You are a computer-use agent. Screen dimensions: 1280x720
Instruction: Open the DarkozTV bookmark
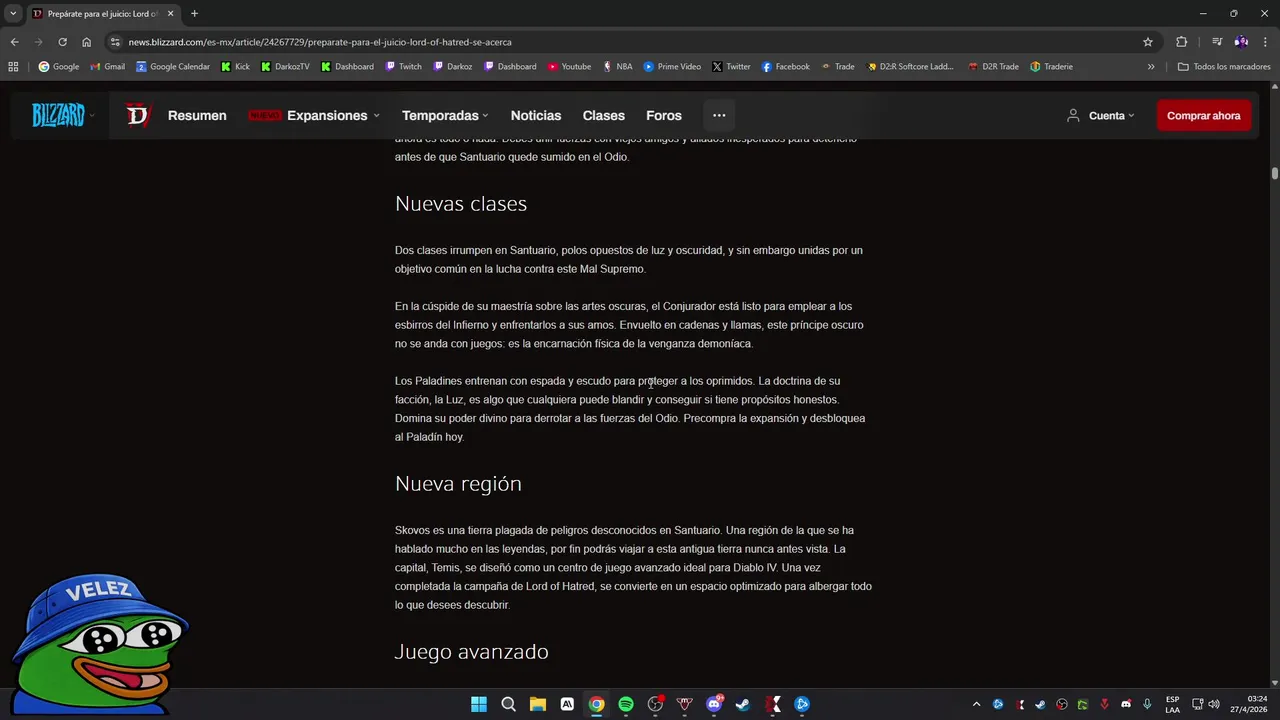pos(285,67)
